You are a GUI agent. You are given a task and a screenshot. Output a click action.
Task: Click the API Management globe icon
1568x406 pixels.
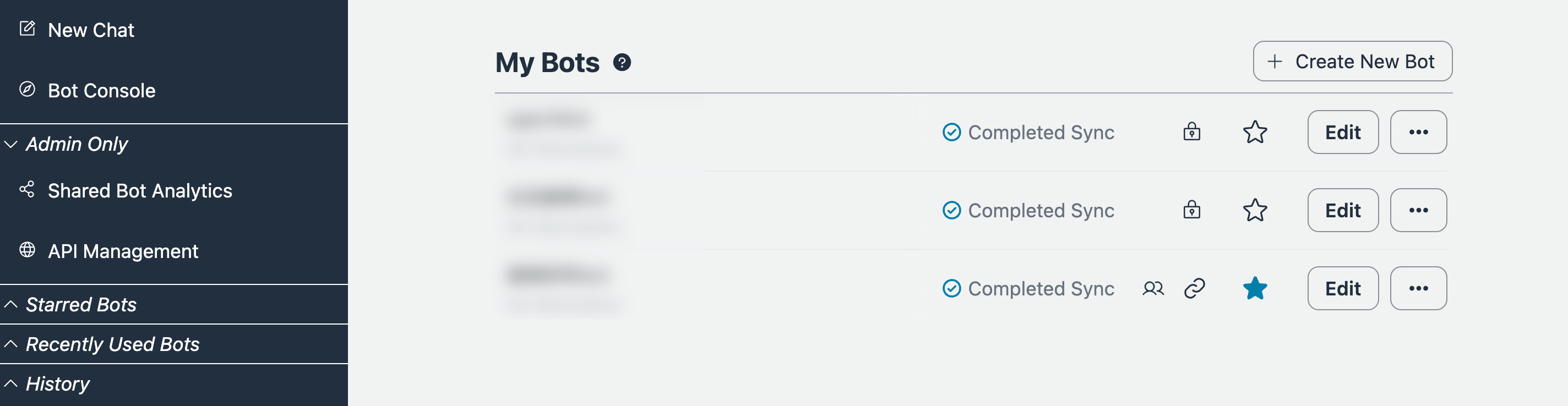[28, 250]
